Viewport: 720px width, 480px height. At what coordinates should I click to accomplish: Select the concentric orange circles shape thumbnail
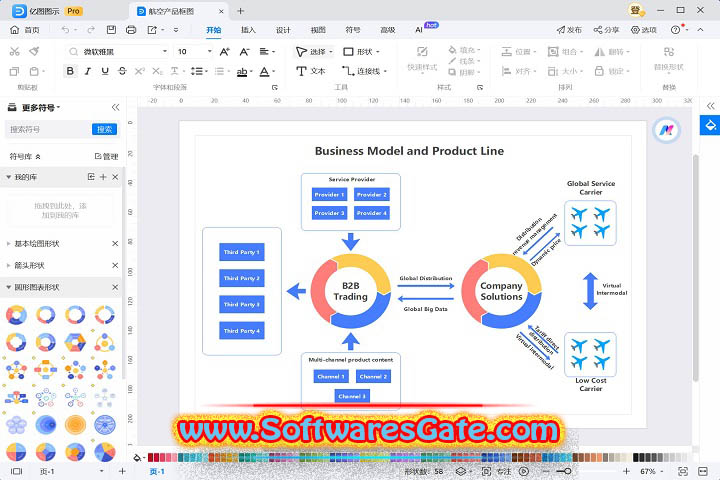[75, 425]
